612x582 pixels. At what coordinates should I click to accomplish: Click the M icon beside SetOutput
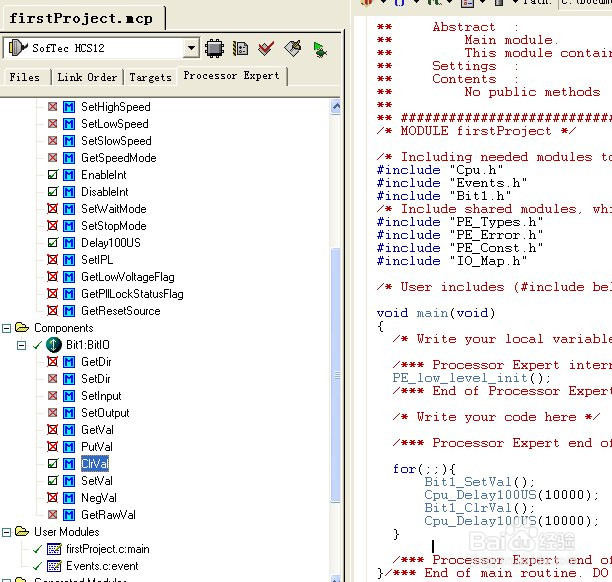[69, 413]
